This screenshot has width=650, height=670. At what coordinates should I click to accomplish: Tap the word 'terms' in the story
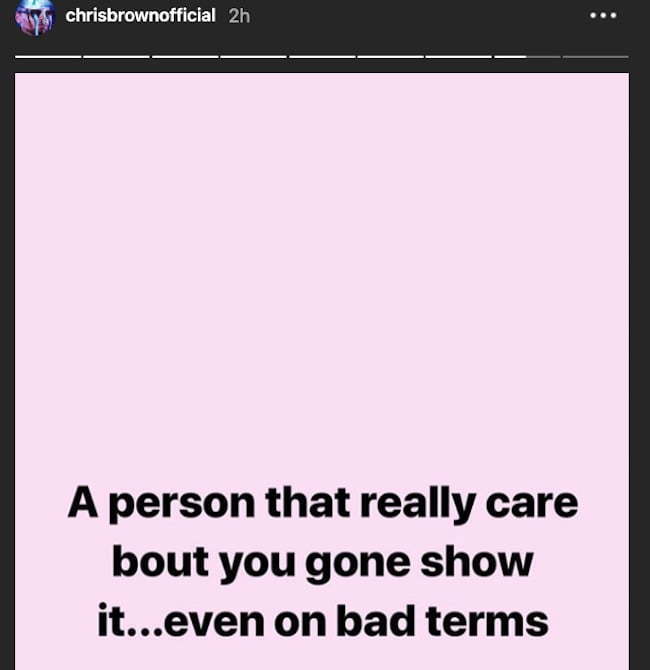pos(487,622)
